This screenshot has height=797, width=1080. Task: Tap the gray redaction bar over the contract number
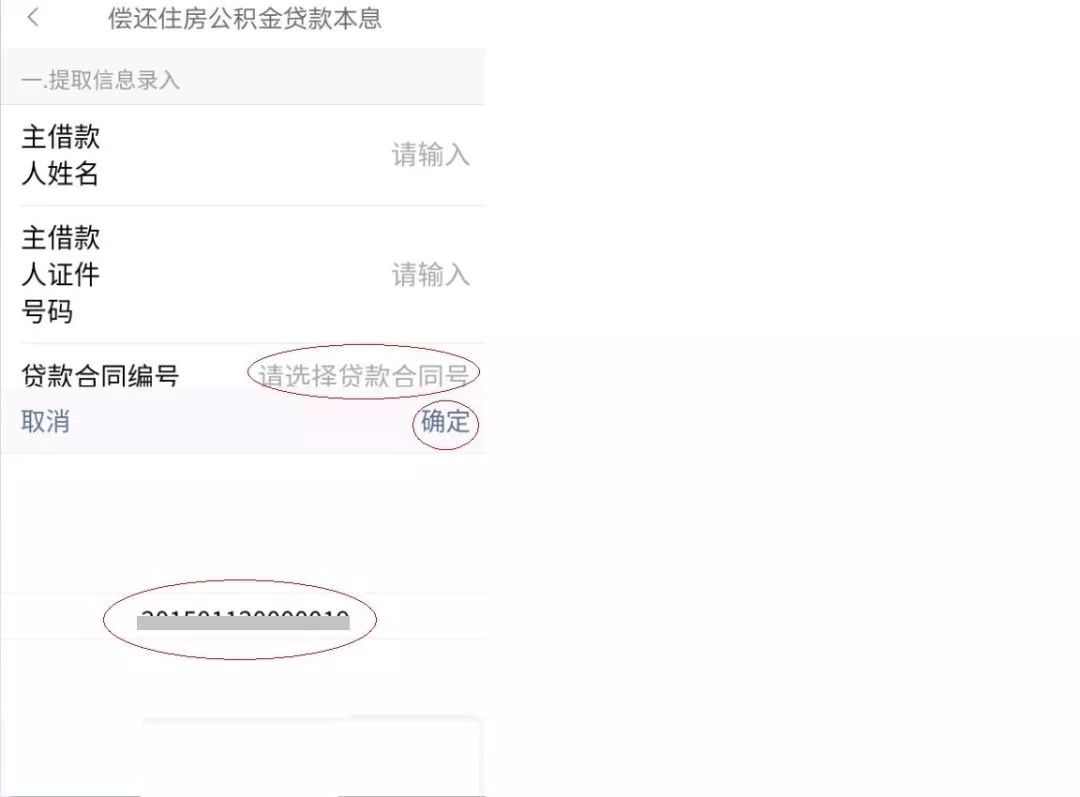coord(243,623)
